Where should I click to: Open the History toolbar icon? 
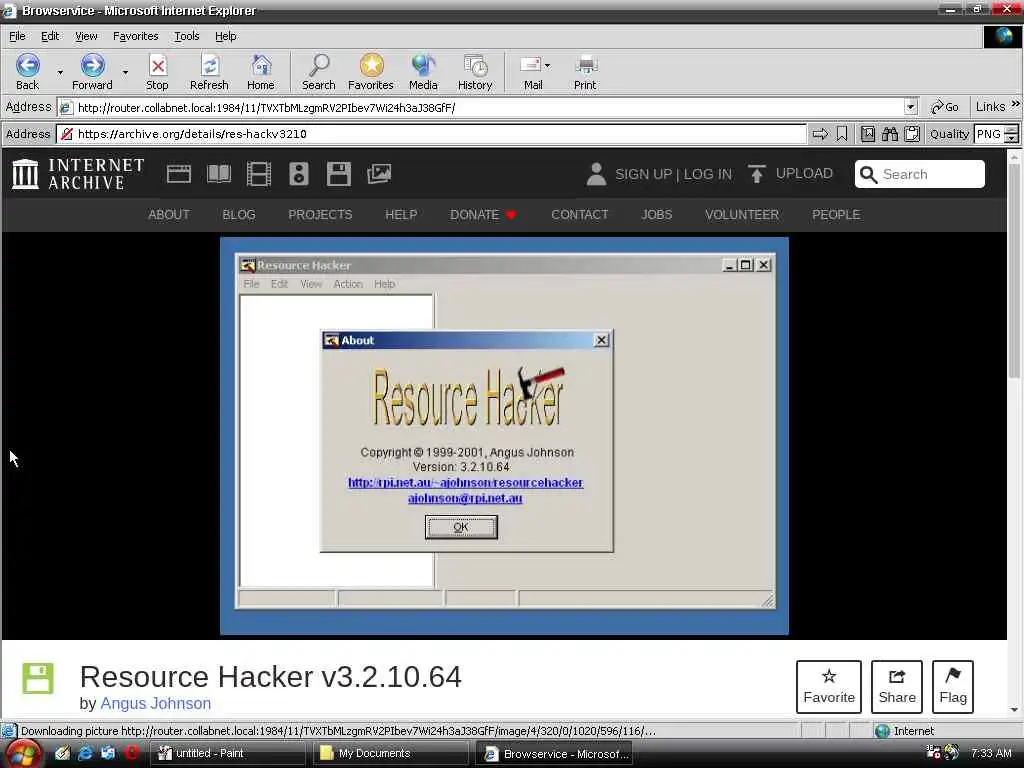(x=475, y=65)
